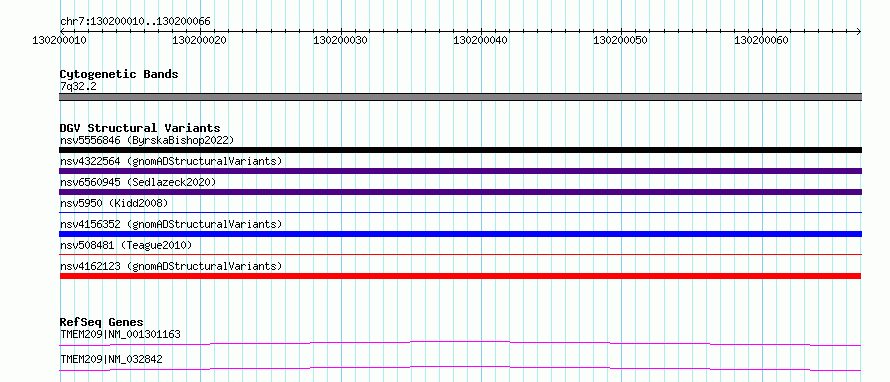Click the arrowhead at the ruler's right end
This screenshot has height=382, width=890.
858,31
